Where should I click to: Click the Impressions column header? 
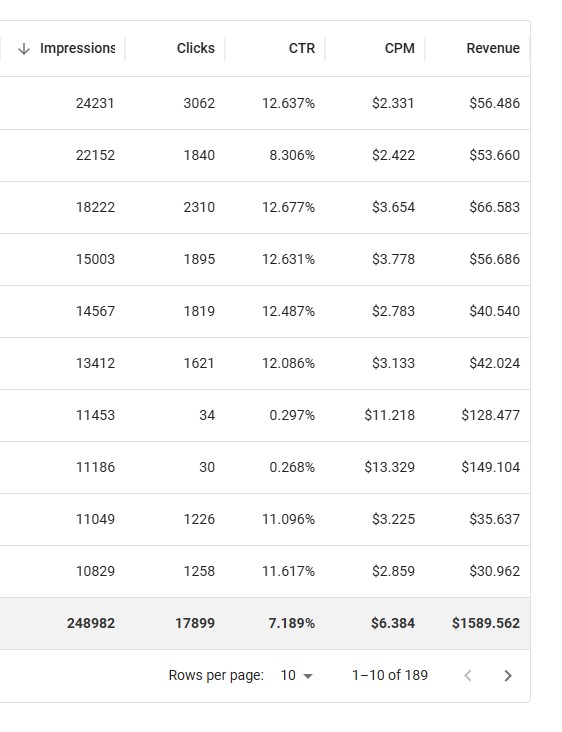(x=77, y=49)
